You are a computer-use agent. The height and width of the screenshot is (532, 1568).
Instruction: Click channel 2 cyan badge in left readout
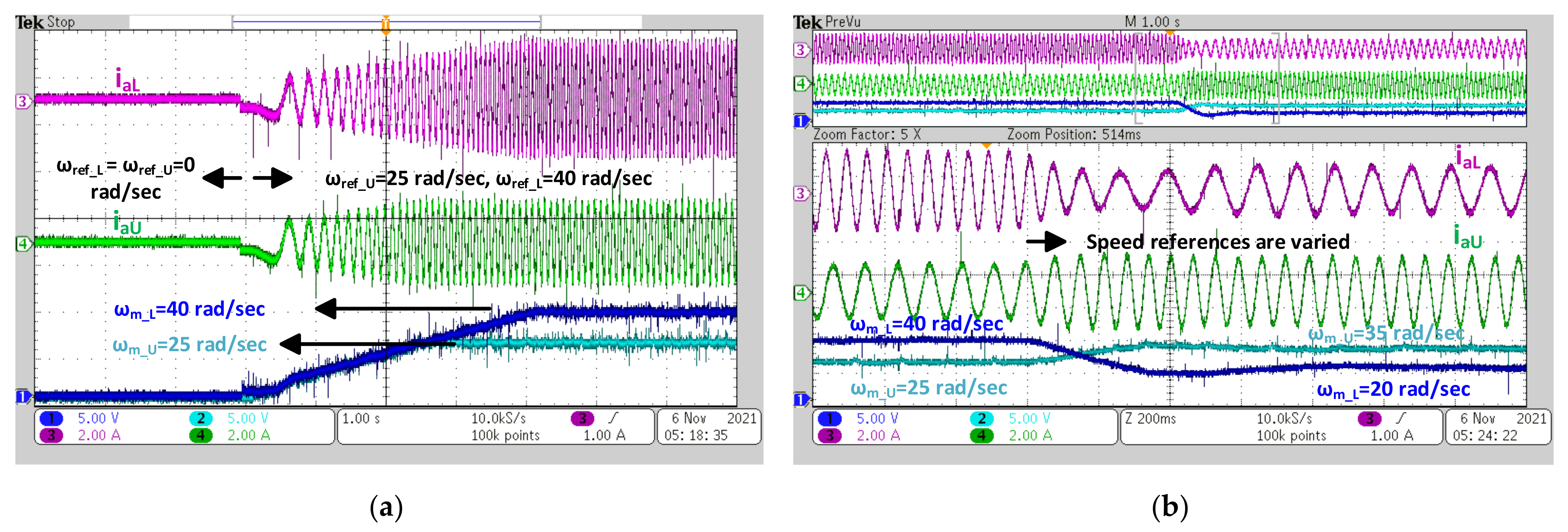click(201, 419)
